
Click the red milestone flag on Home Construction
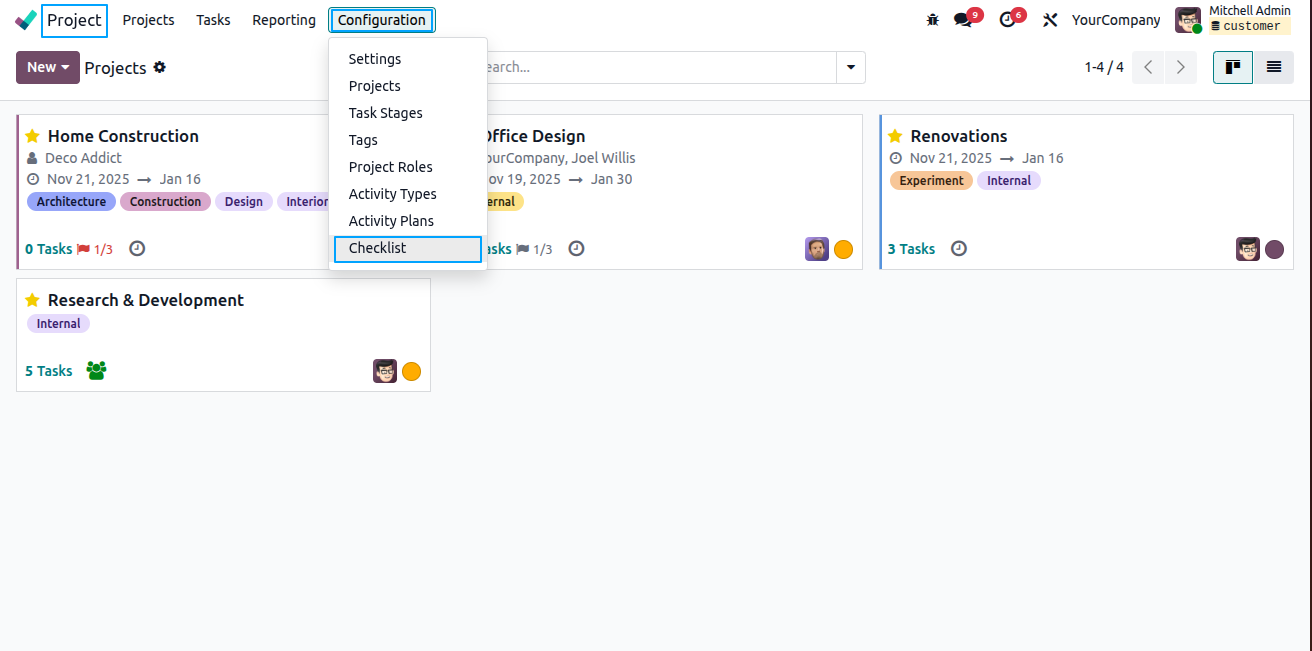(84, 249)
